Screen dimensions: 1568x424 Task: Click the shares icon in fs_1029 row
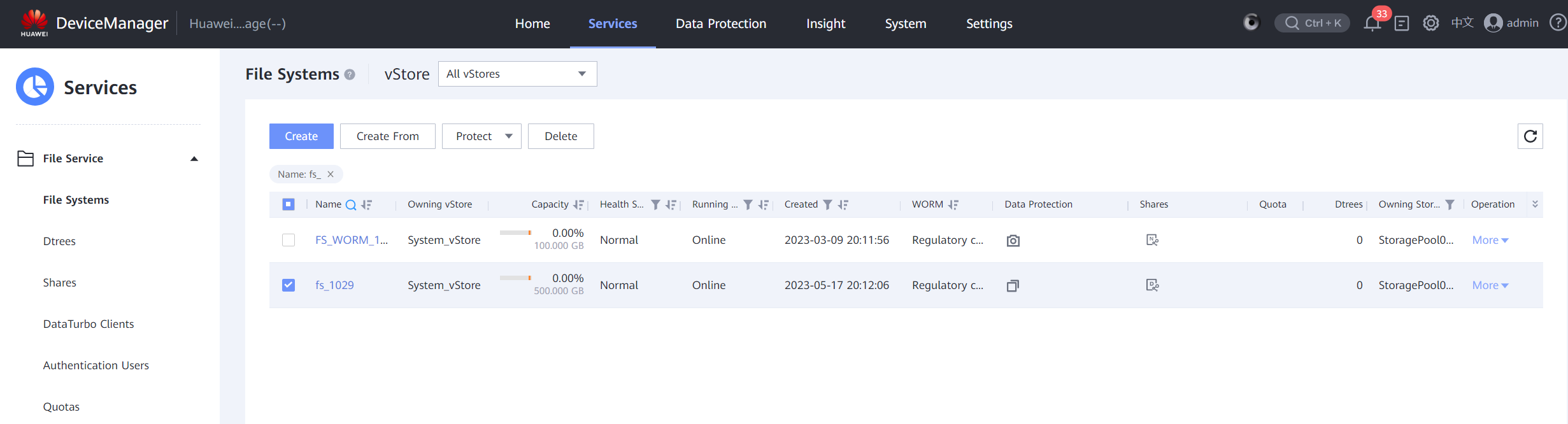pyautogui.click(x=1152, y=285)
